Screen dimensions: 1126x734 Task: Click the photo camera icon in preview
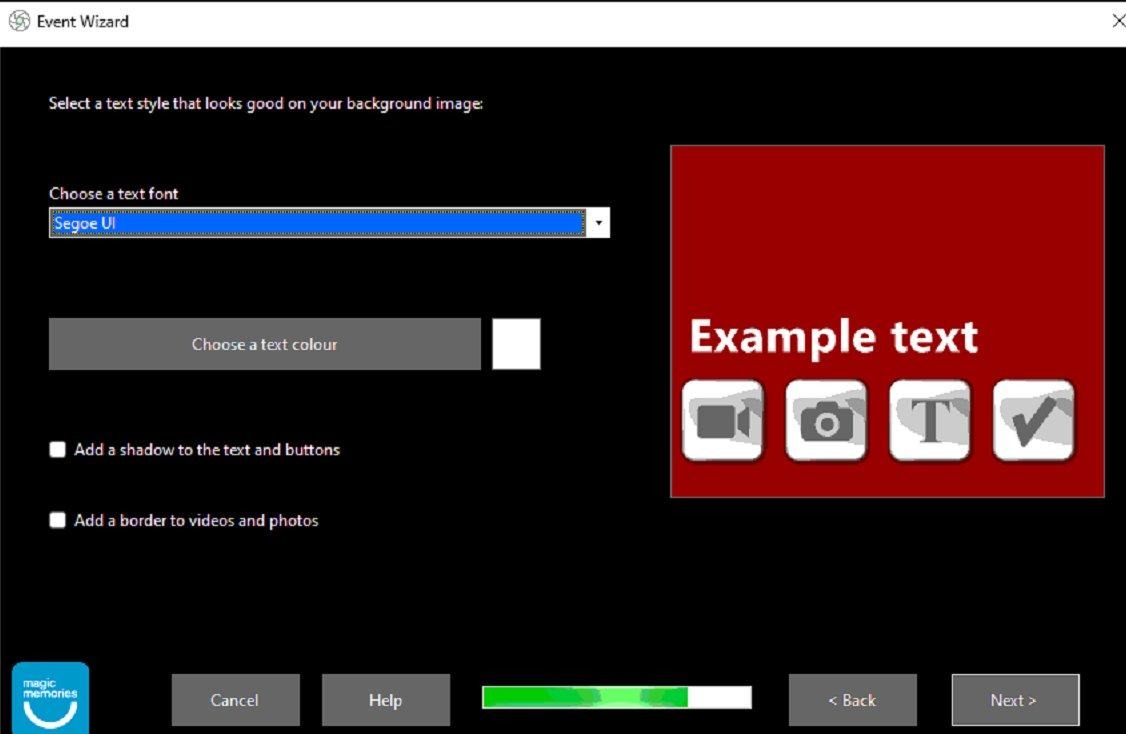point(826,421)
